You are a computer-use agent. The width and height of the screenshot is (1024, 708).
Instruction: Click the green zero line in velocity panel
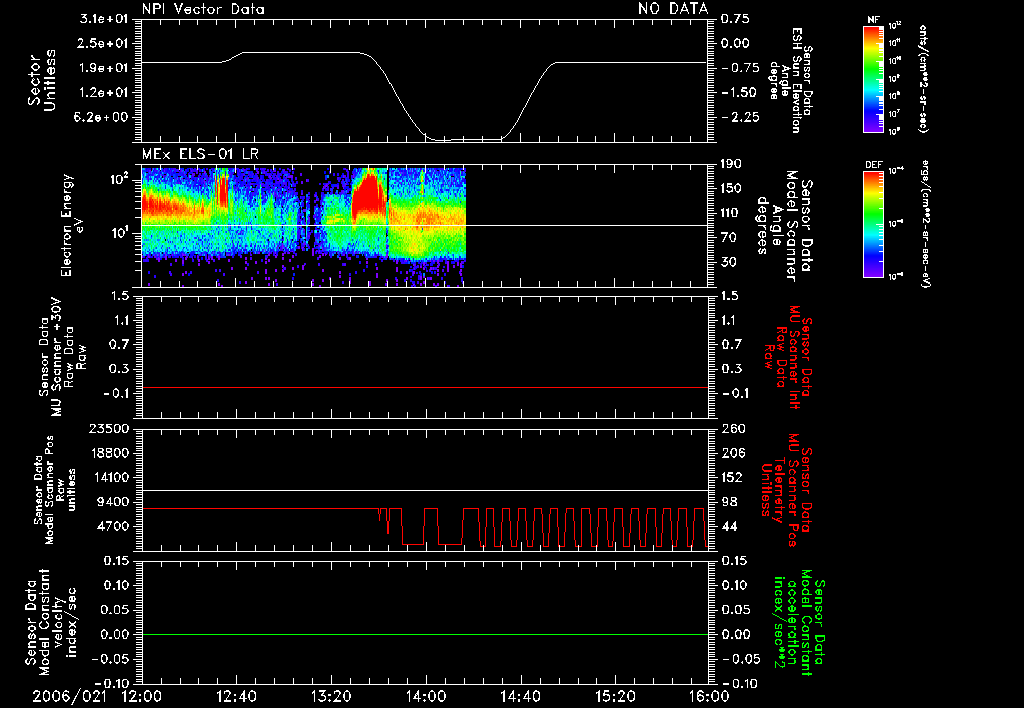point(425,635)
